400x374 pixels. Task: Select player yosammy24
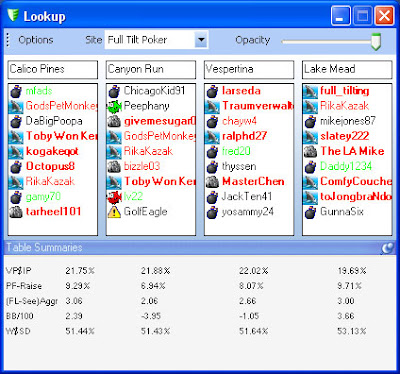(x=248, y=212)
